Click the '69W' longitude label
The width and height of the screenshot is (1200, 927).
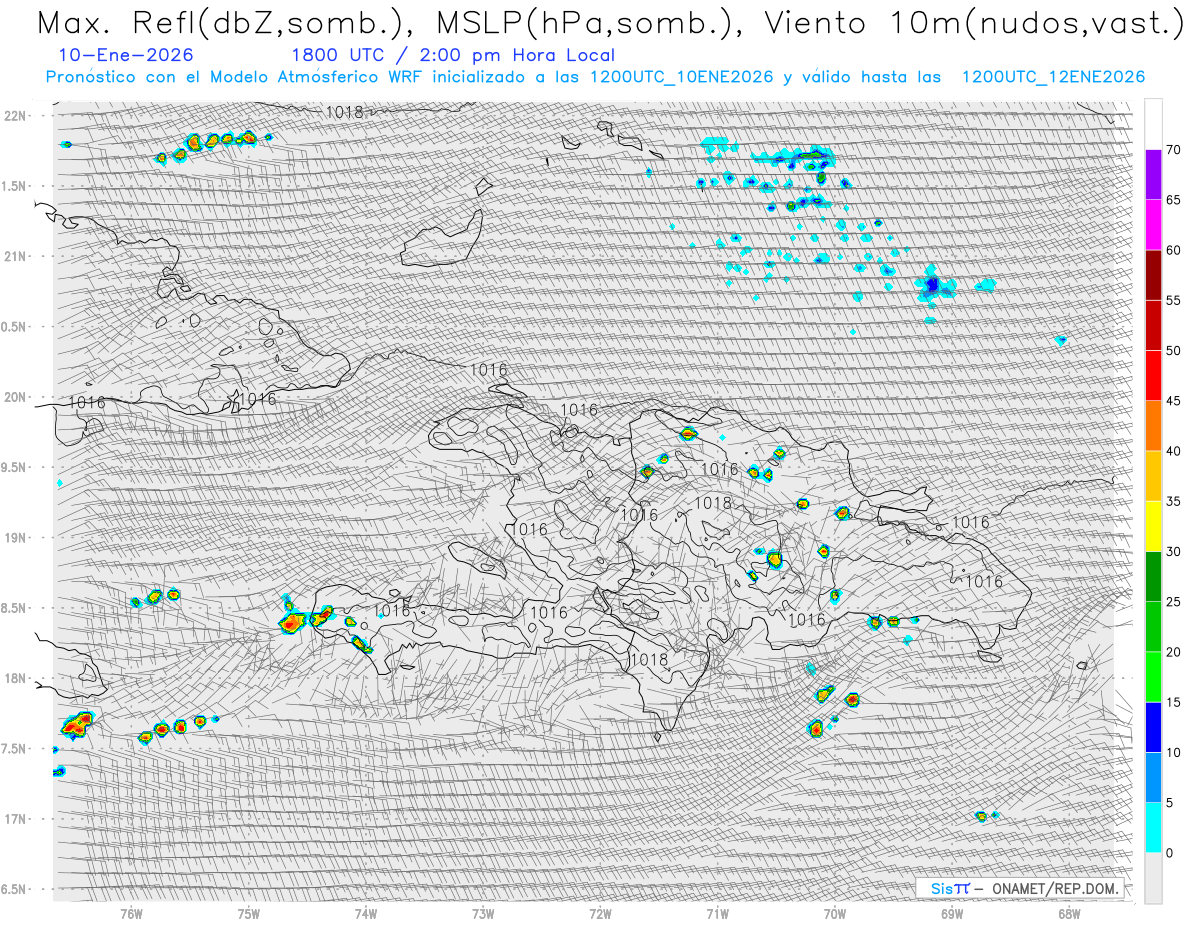pyautogui.click(x=951, y=913)
